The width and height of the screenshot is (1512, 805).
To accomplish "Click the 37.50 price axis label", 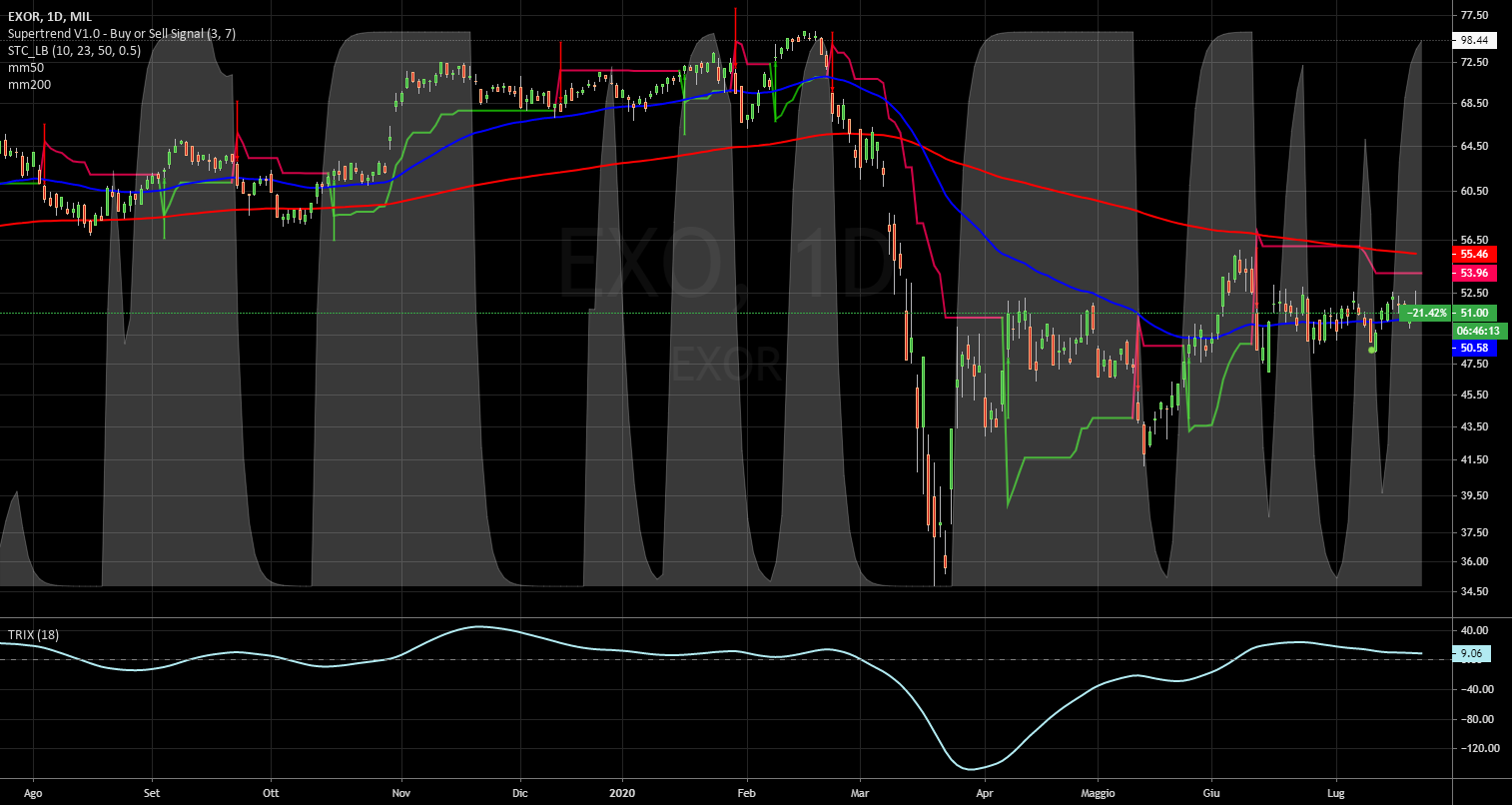I will pyautogui.click(x=1474, y=532).
